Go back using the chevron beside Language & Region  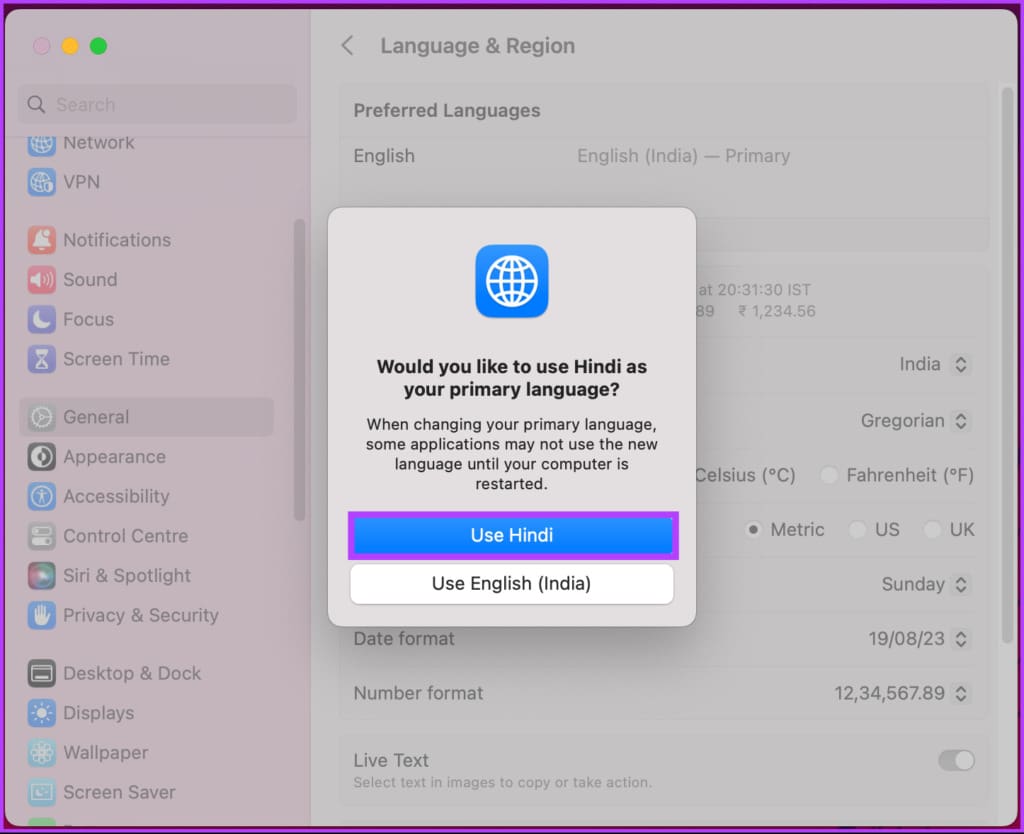point(347,46)
